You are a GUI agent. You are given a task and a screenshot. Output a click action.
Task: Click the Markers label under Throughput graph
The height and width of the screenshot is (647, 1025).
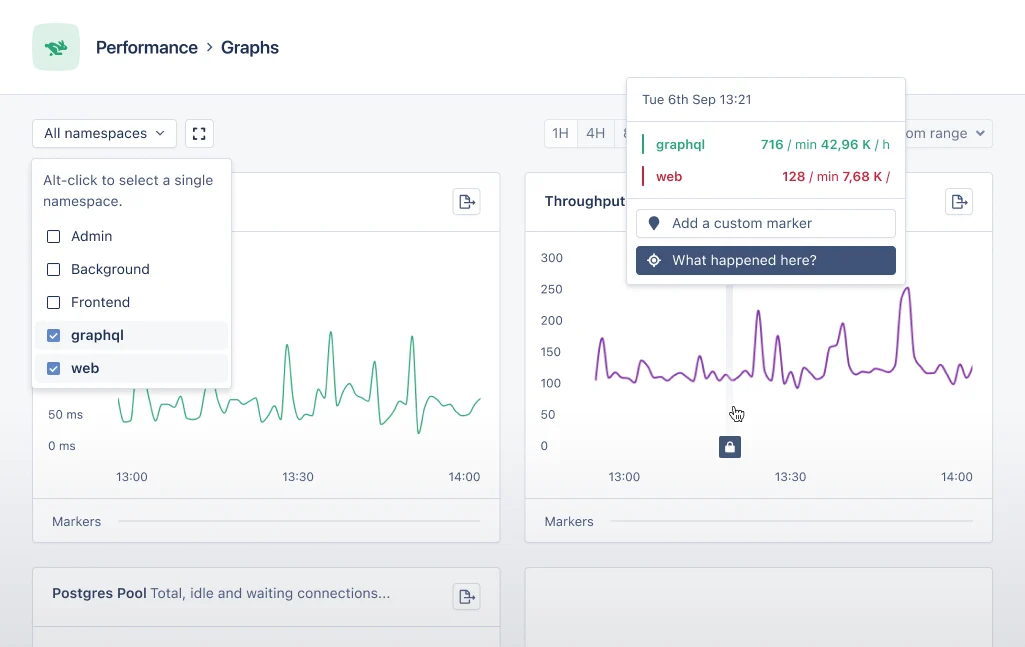[569, 522]
